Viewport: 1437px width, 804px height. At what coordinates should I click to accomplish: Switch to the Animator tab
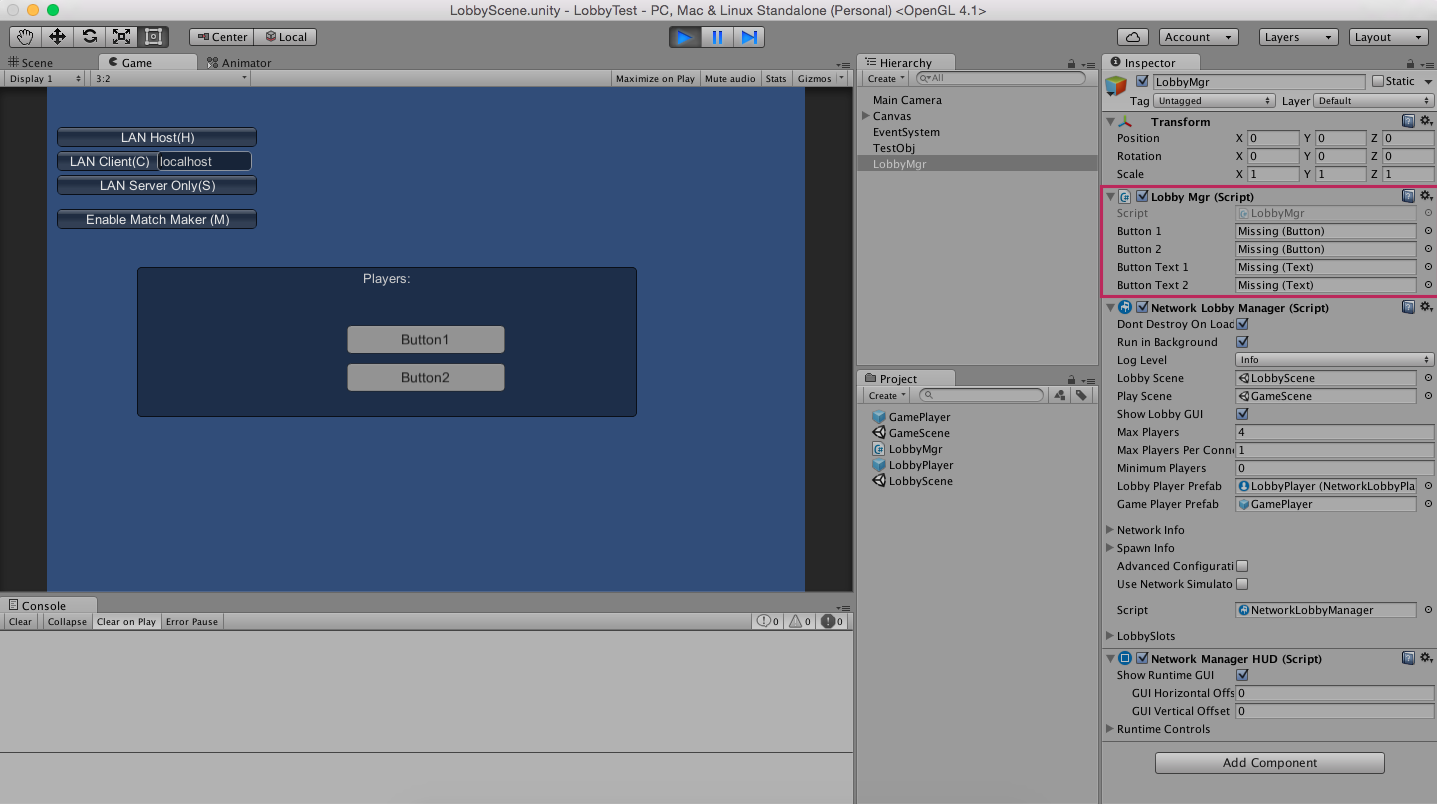pyautogui.click(x=239, y=62)
